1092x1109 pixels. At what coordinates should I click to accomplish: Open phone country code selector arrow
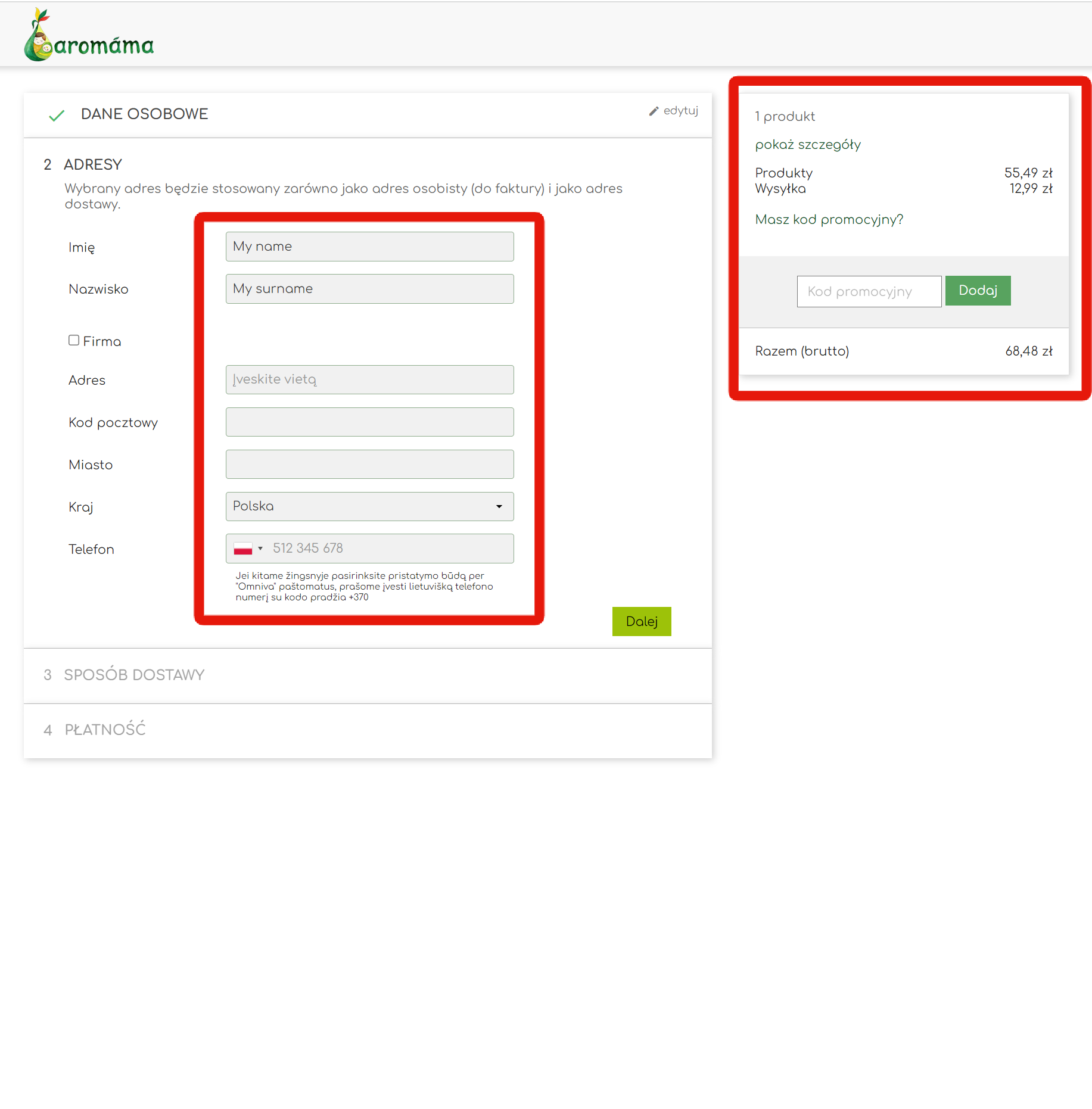point(260,549)
